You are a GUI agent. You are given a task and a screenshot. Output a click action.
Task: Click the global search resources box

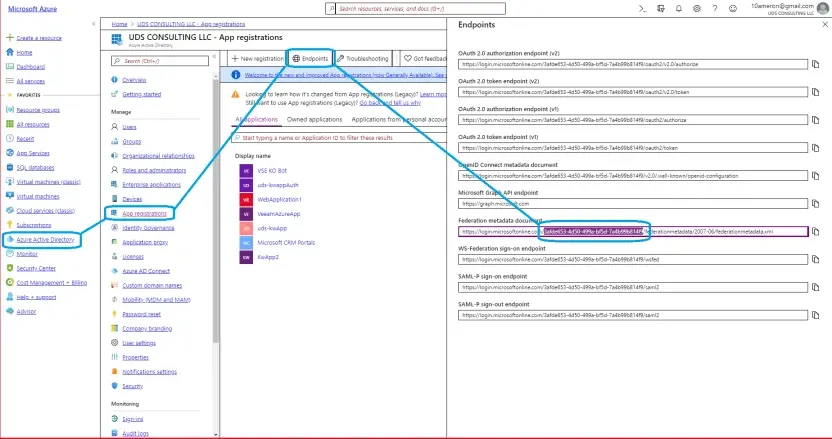point(415,8)
